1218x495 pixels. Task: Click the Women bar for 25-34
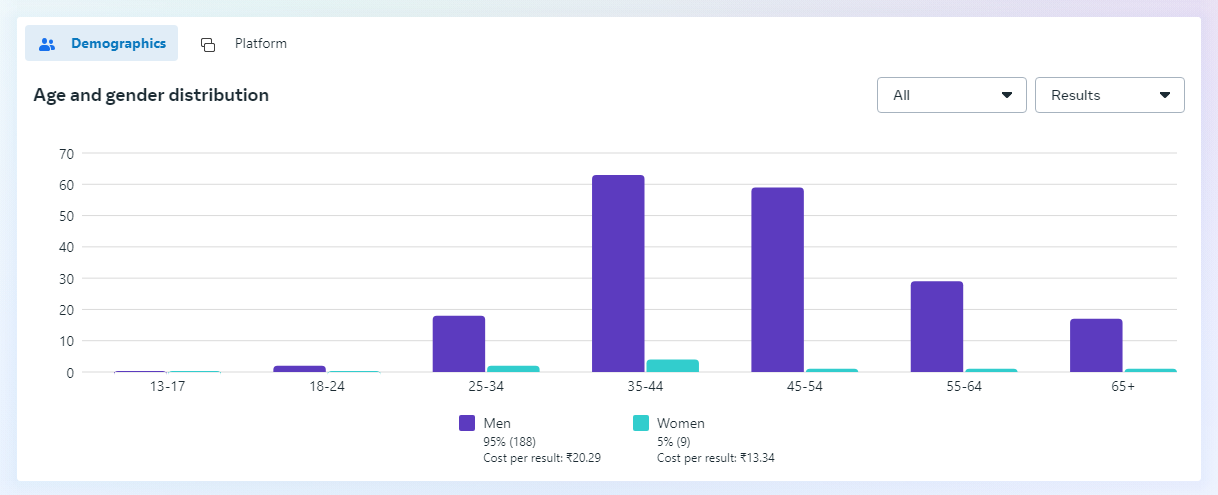coord(513,369)
